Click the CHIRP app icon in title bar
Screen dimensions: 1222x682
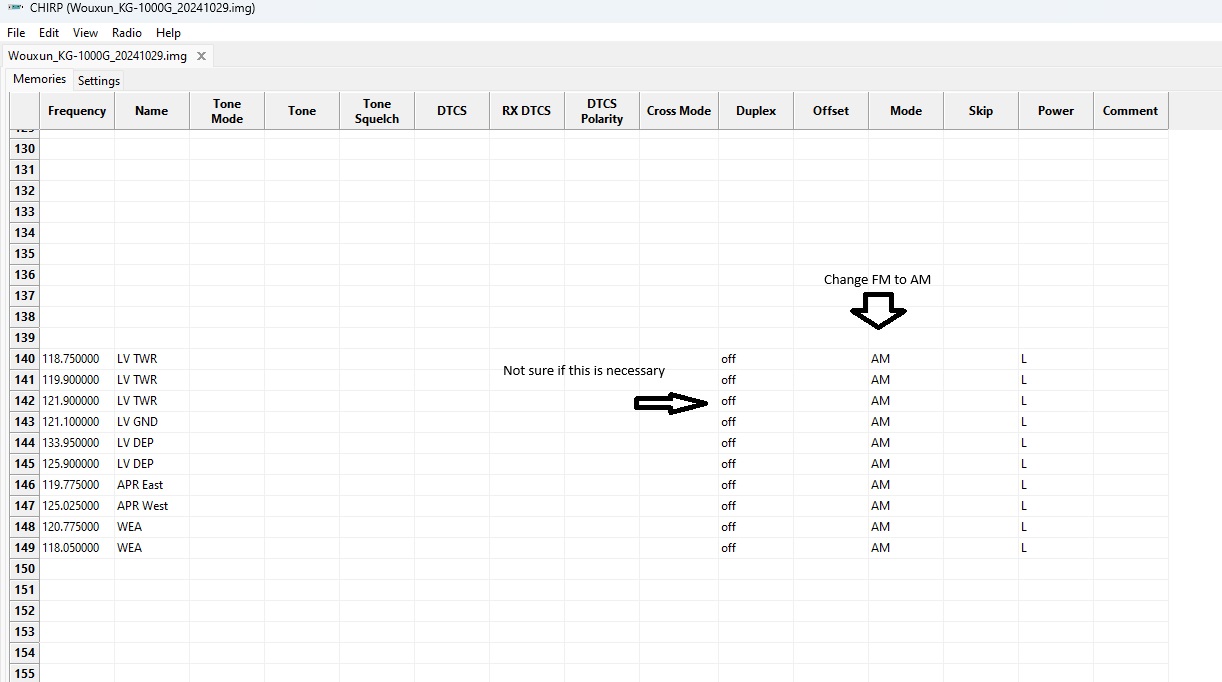click(x=15, y=8)
